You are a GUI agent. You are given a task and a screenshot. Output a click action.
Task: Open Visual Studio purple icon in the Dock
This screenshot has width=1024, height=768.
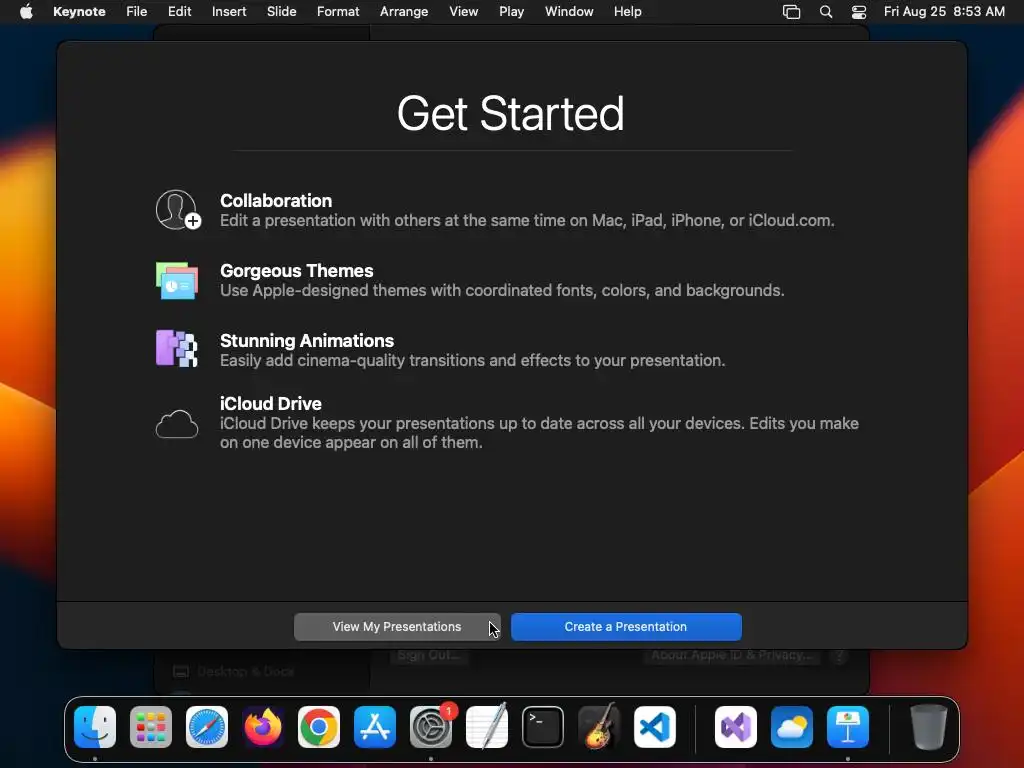pos(736,727)
